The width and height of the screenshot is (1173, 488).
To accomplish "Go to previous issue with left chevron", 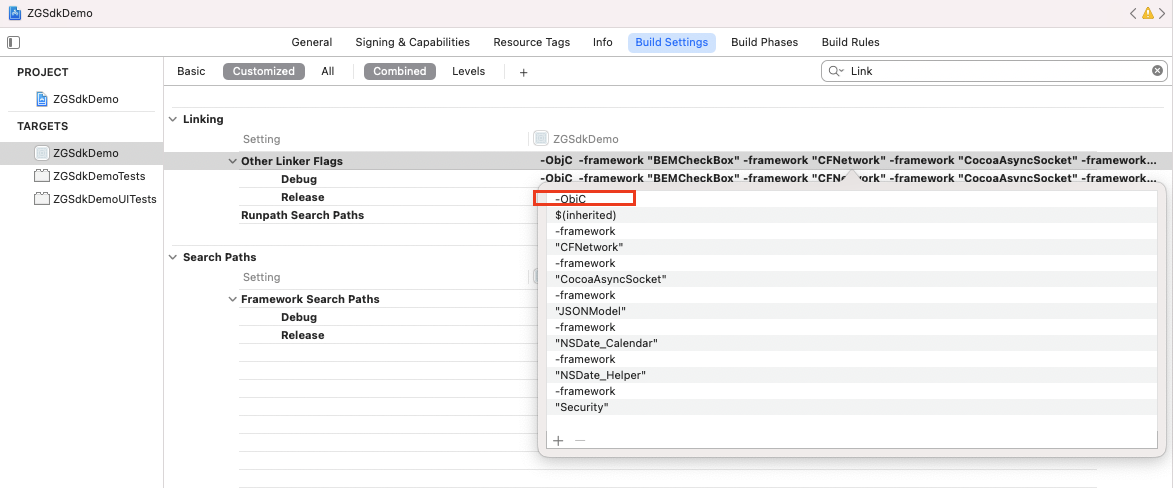I will click(1133, 13).
